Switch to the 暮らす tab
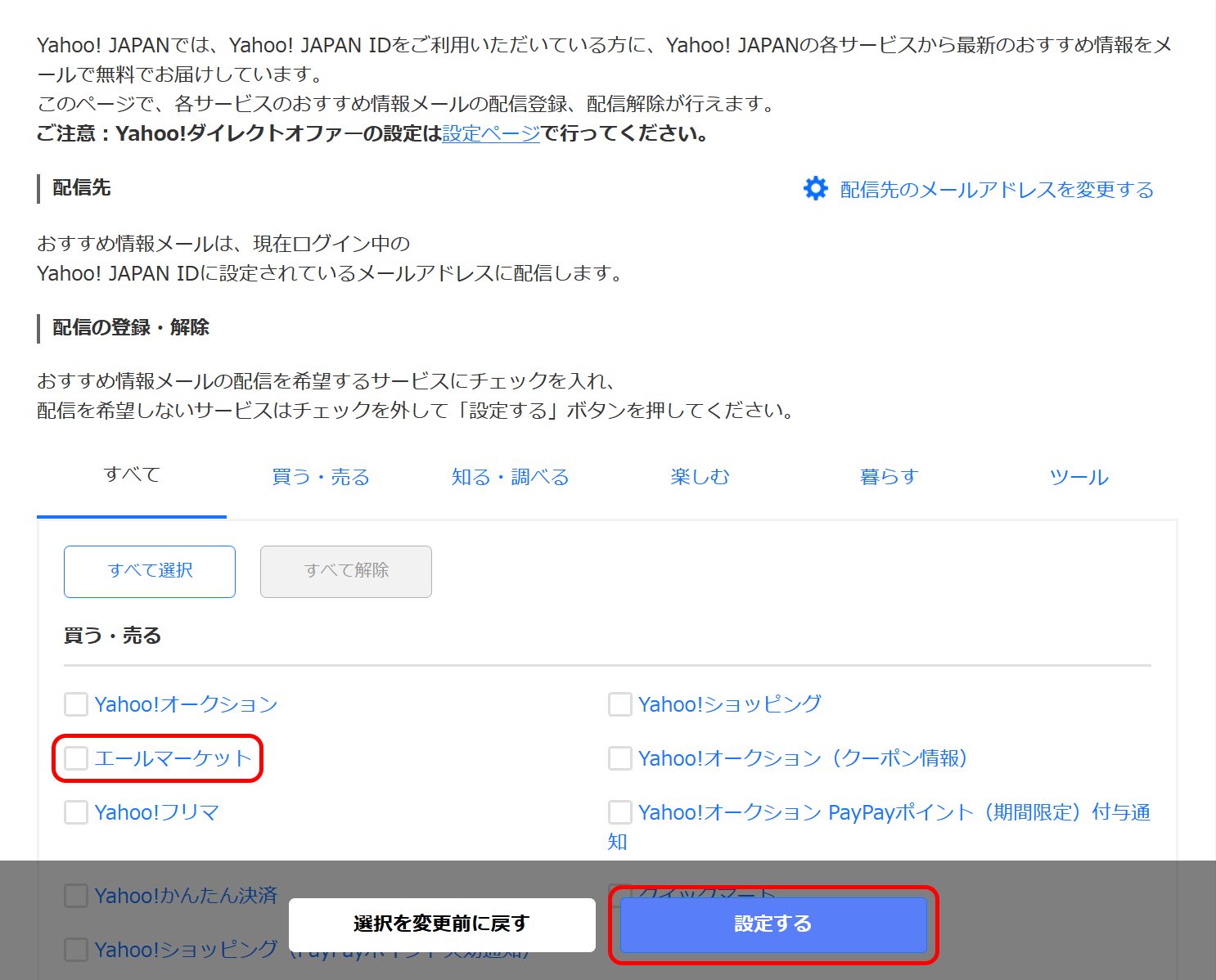This screenshot has width=1216, height=980. click(x=889, y=477)
